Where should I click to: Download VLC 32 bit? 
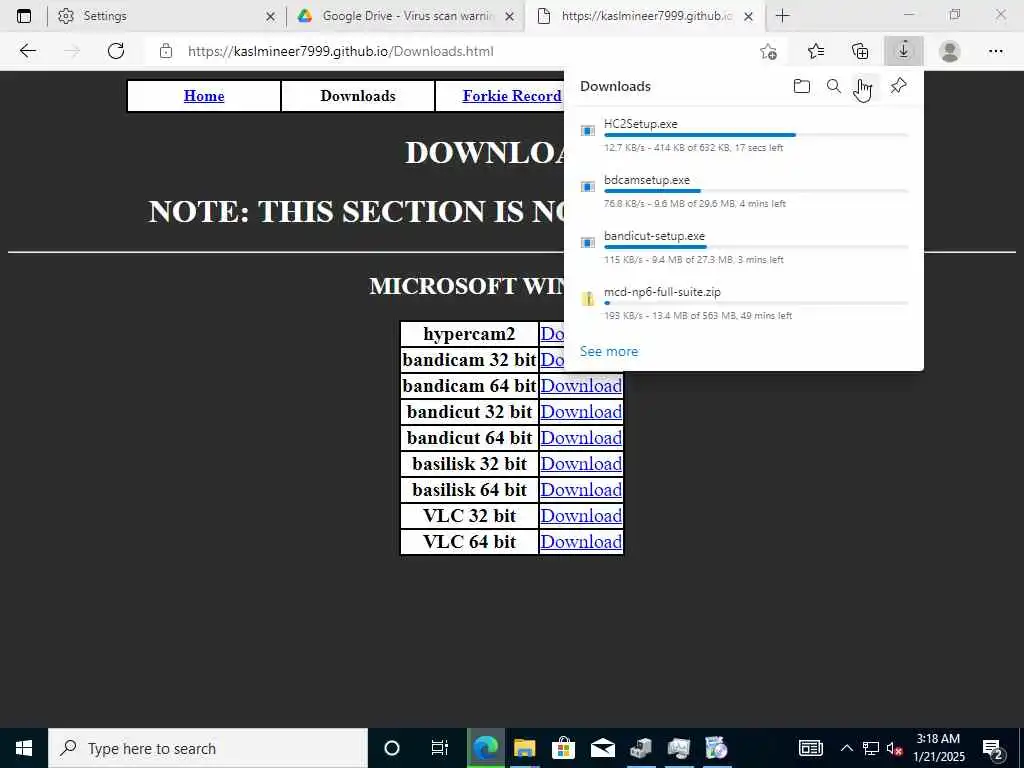point(581,516)
